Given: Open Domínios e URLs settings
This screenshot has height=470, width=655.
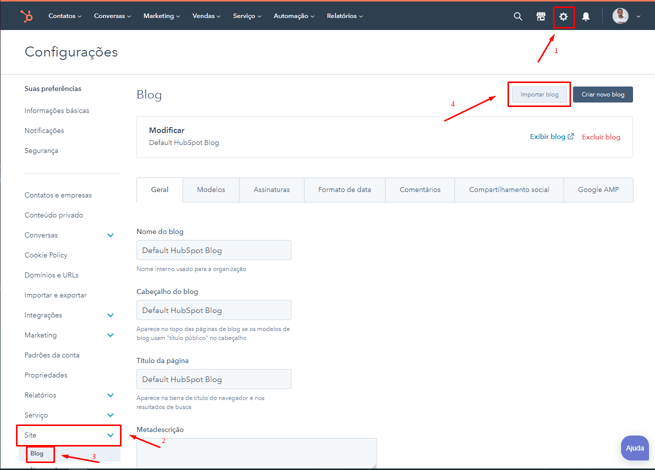Looking at the screenshot, I should (51, 275).
